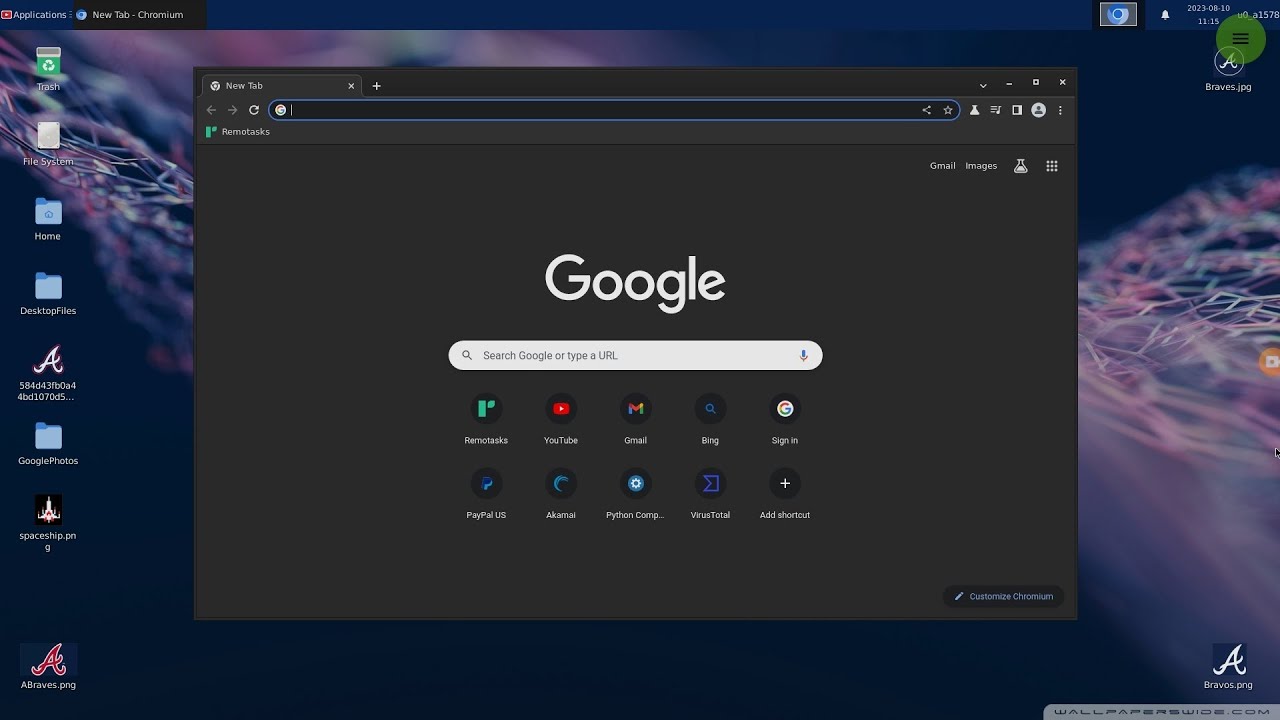
Task: Open the Bing shortcut tile
Action: 710,419
